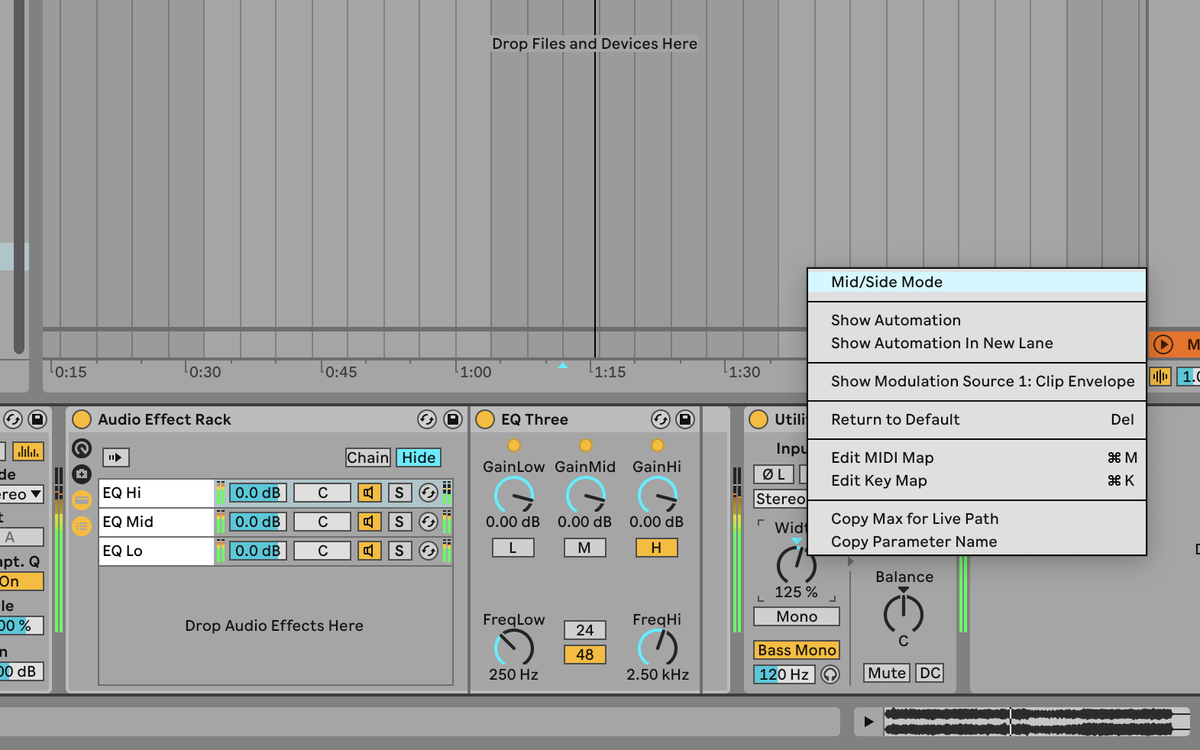Toggle the rack's chain list view icon
Viewport: 1200px width, 750px height.
coord(82,525)
